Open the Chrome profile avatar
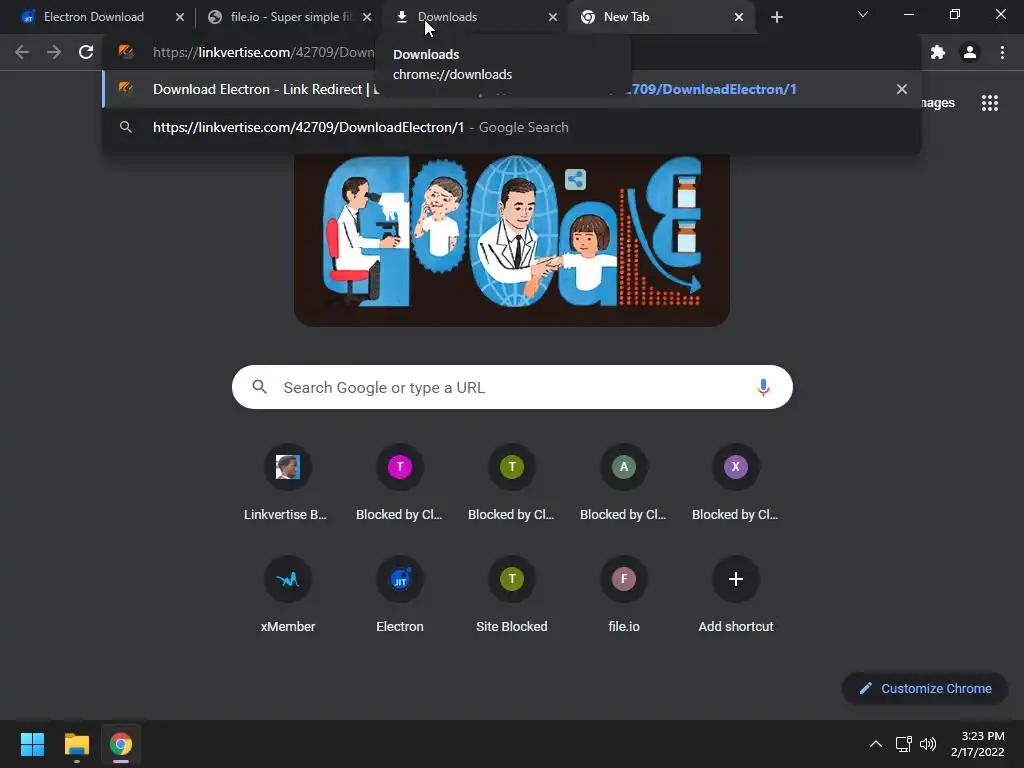Viewport: 1024px width, 768px height. coord(970,52)
